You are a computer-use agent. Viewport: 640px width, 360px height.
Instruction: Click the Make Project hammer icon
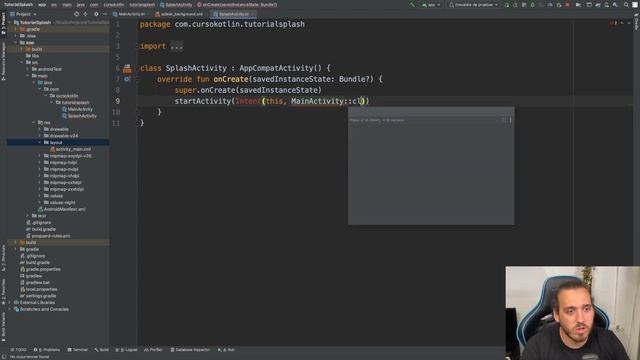tap(411, 5)
